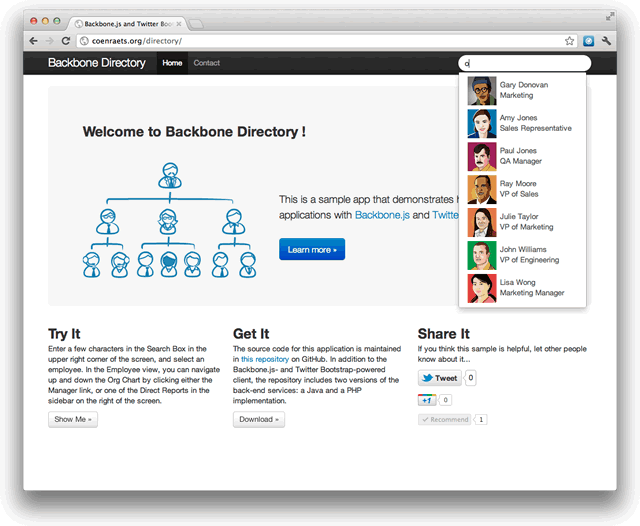
Task: Click the browser back arrow
Action: point(33,41)
